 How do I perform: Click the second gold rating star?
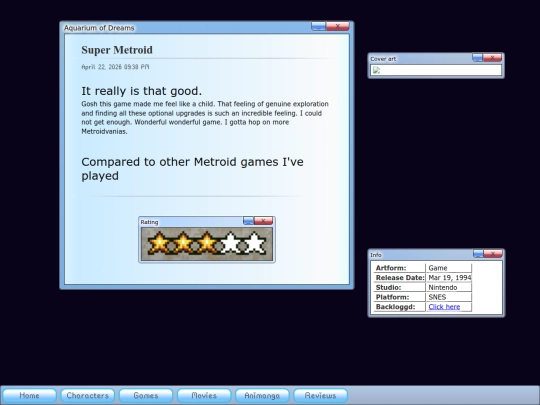tap(183, 243)
